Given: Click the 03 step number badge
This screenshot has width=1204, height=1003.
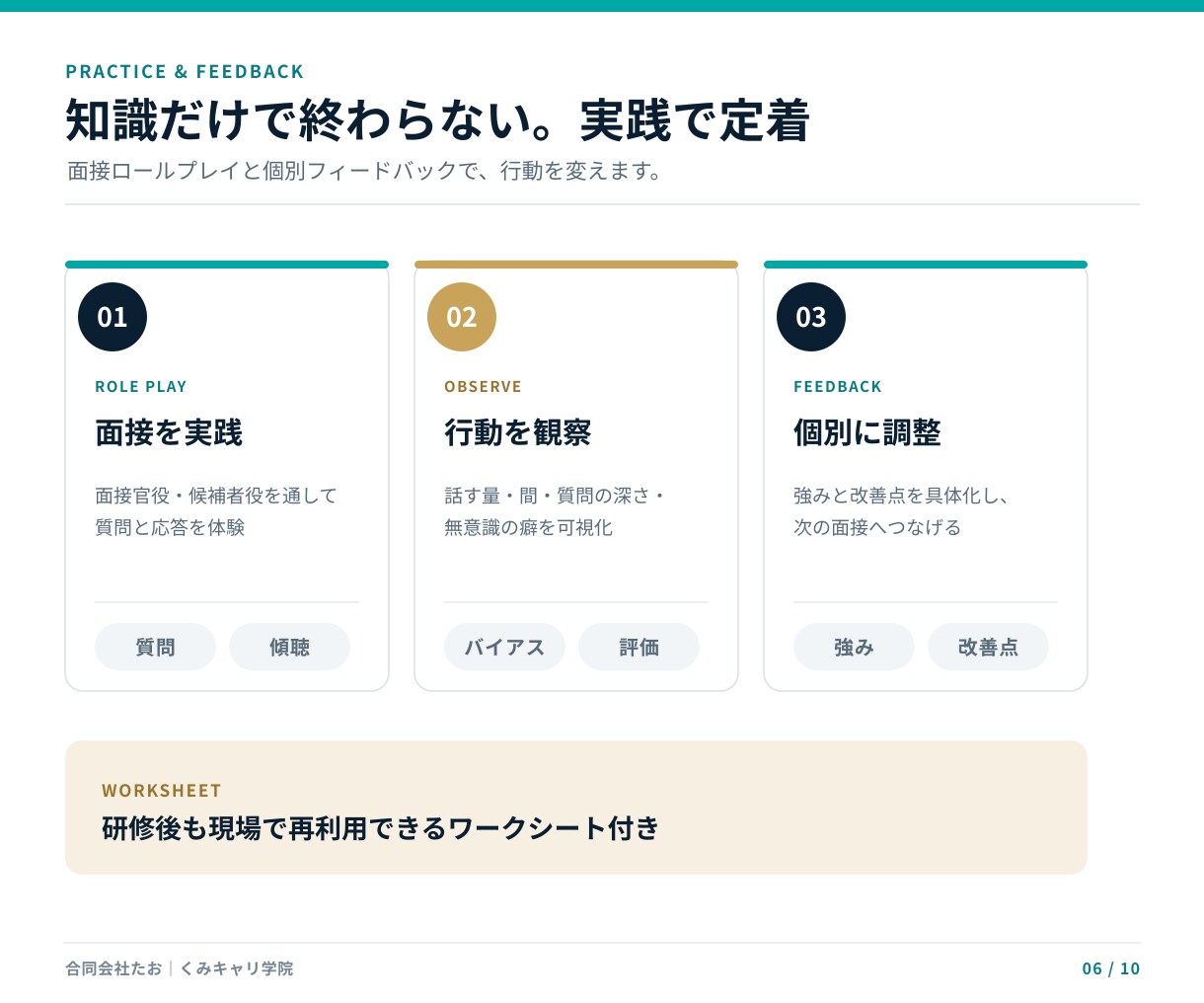Looking at the screenshot, I should 811,317.
